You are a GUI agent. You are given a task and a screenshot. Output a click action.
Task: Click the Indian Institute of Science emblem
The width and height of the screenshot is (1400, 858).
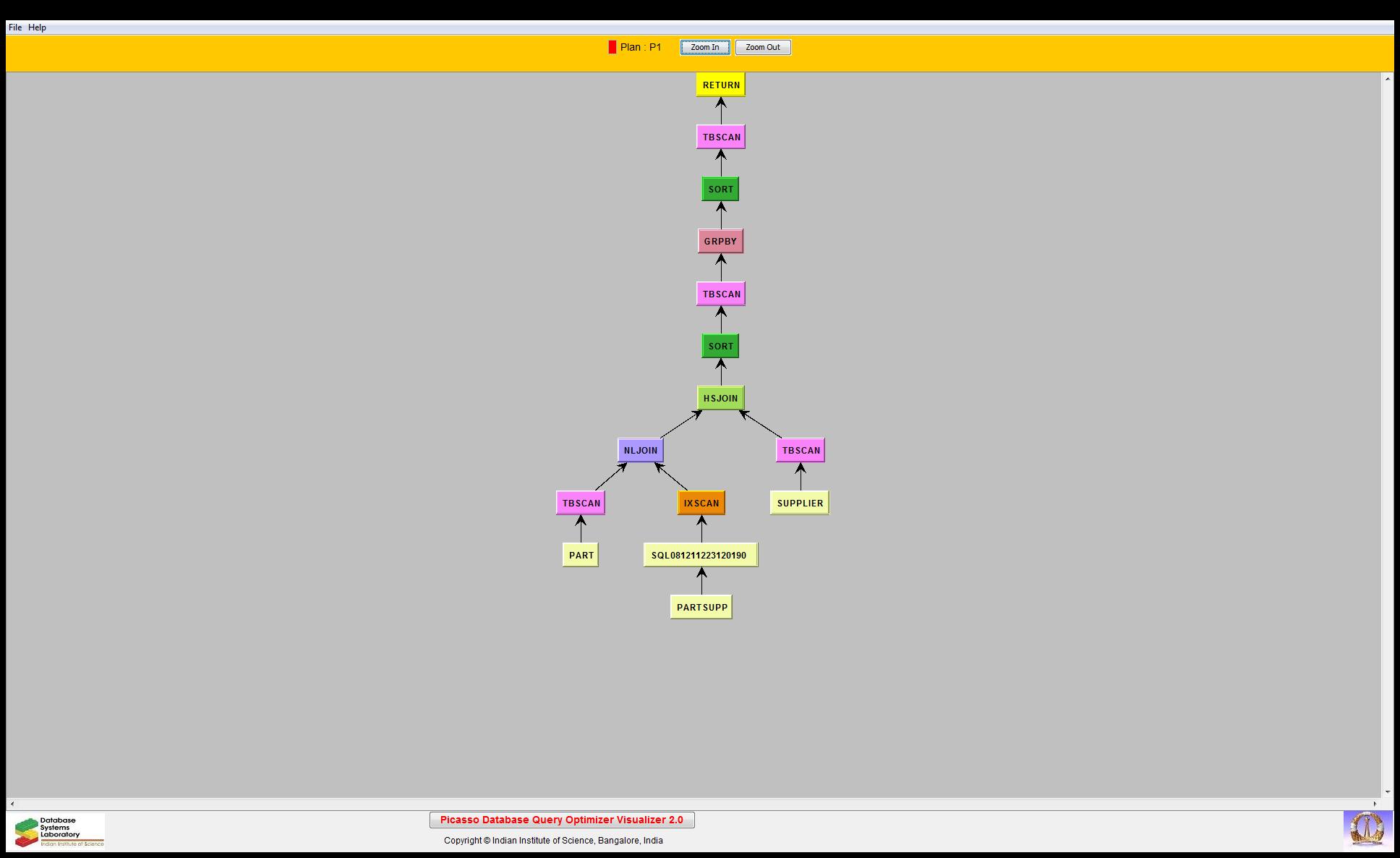coord(1367,829)
